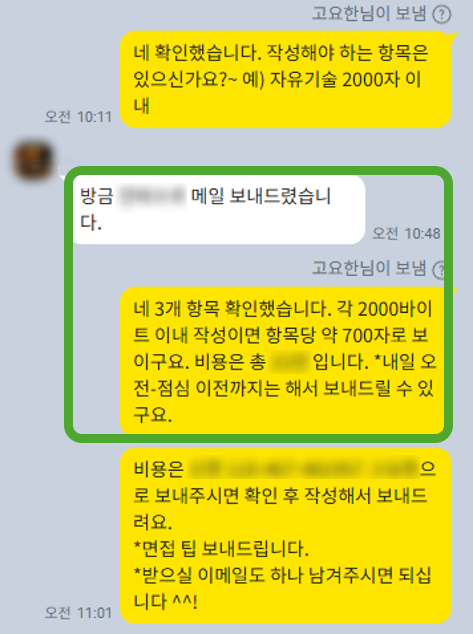Click the tail of the top yellow bubble
The height and width of the screenshot is (634, 473).
(454, 37)
